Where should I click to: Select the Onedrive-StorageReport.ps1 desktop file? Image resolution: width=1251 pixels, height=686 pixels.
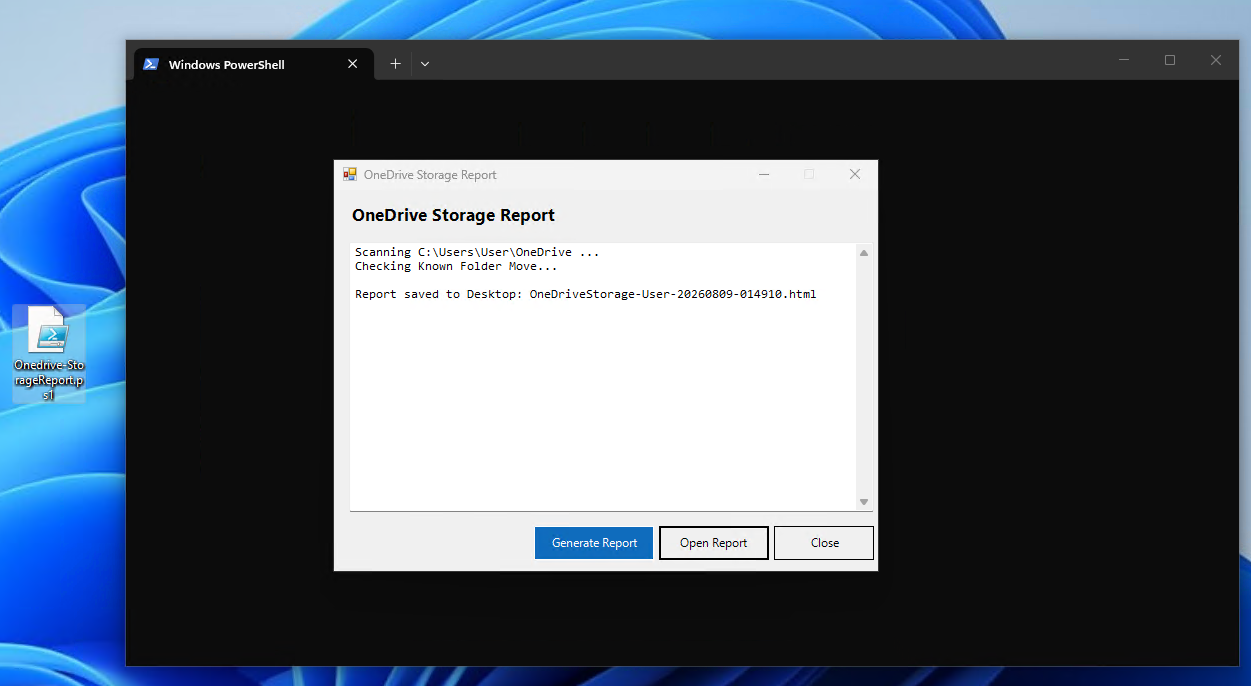(x=49, y=354)
